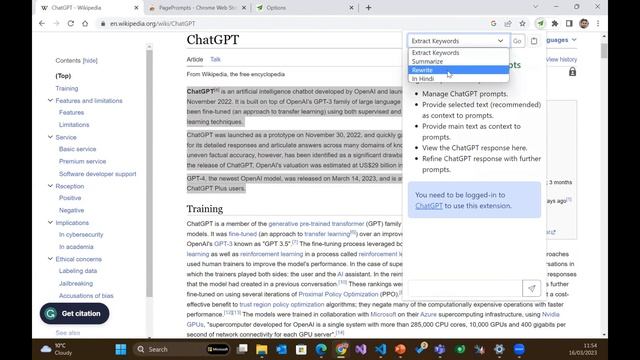Open the Chrome three-dot menu
The width and height of the screenshot is (640, 360).
(x=598, y=24)
